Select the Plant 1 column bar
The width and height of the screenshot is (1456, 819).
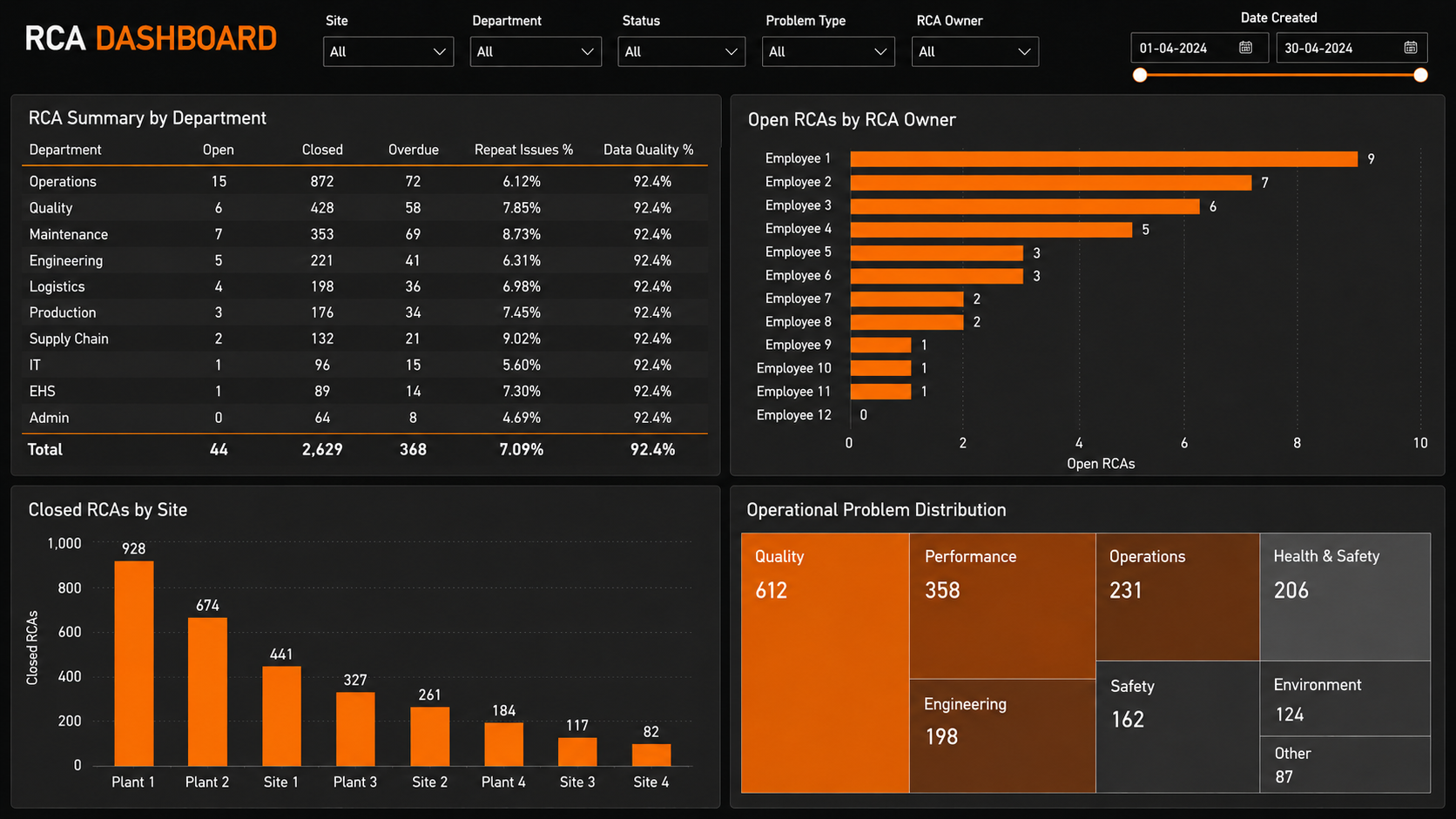[x=134, y=663]
